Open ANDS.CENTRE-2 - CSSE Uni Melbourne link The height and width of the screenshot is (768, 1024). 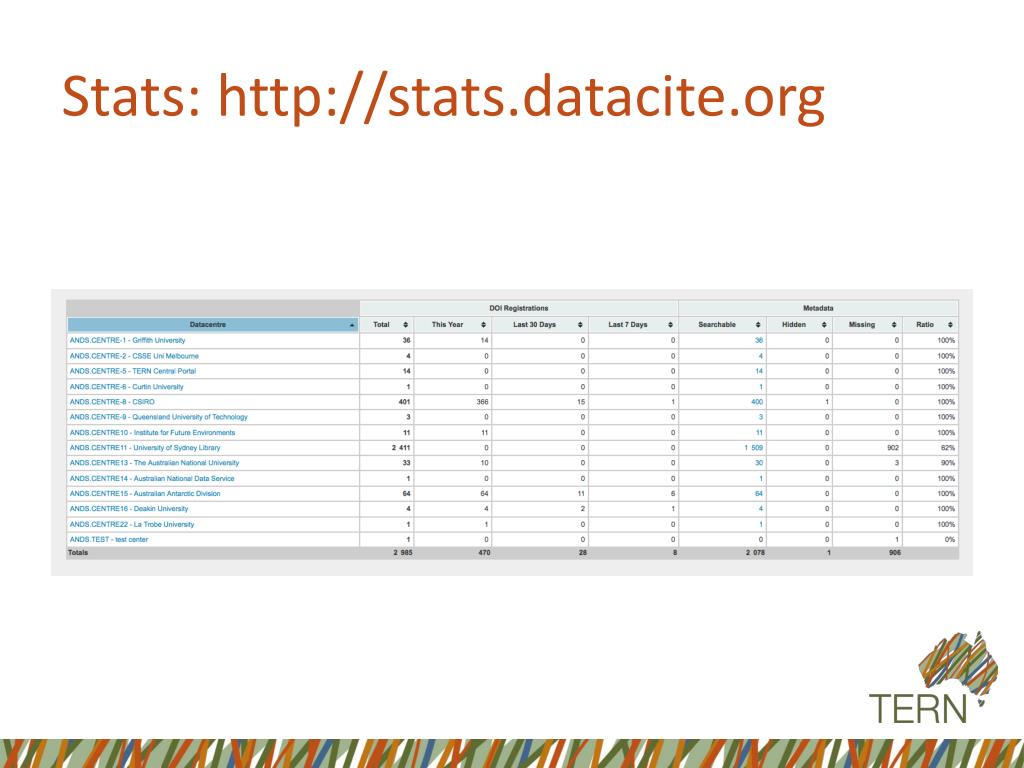click(134, 356)
